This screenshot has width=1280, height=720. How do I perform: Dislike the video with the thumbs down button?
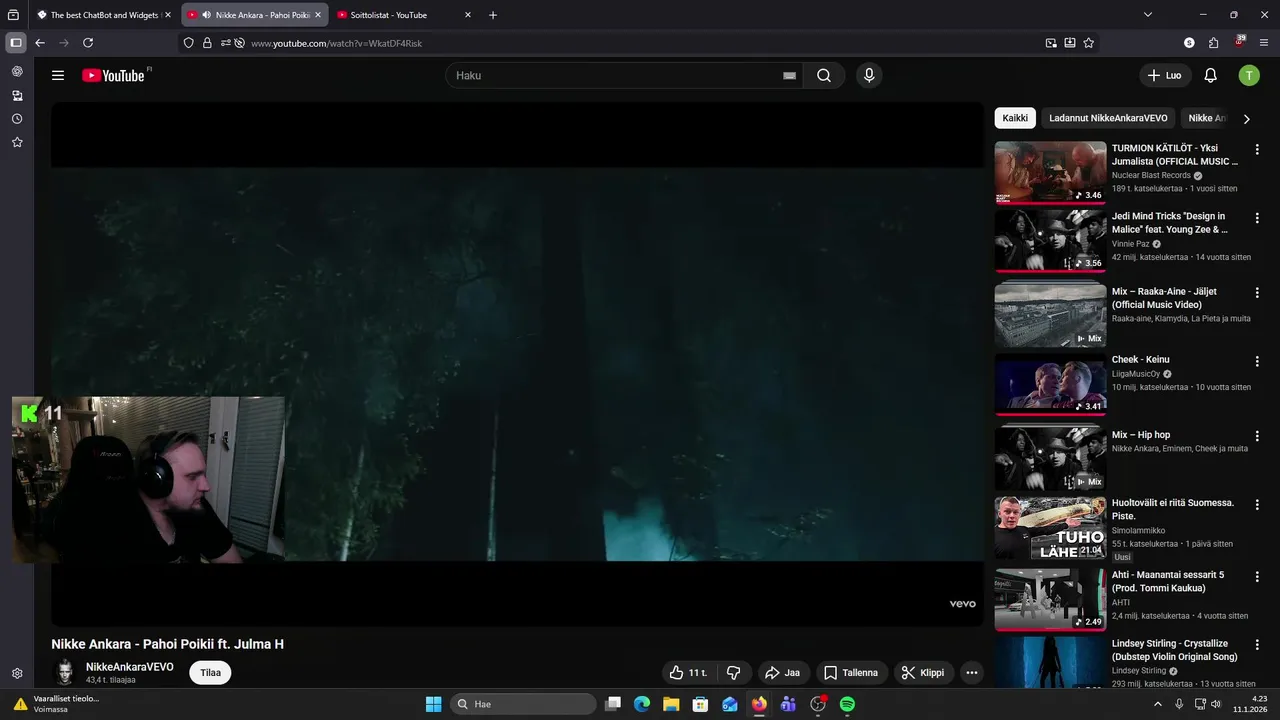(x=733, y=673)
